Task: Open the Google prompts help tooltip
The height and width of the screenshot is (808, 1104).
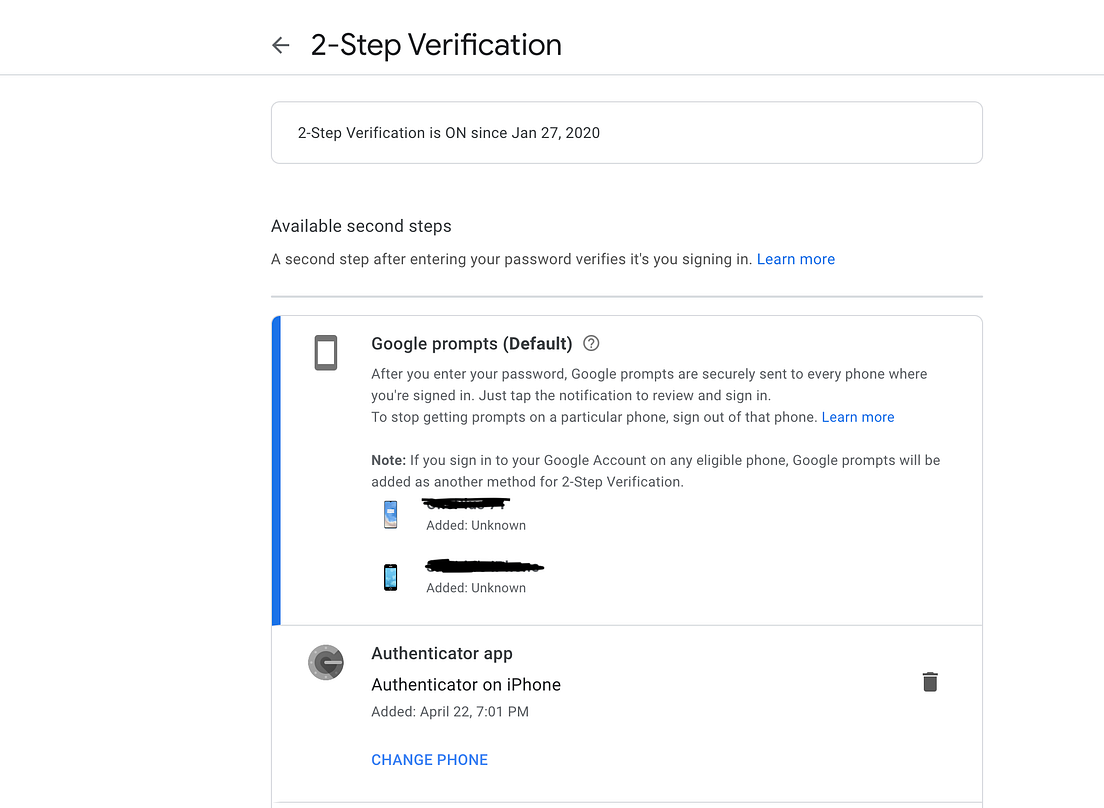Action: pyautogui.click(x=590, y=343)
